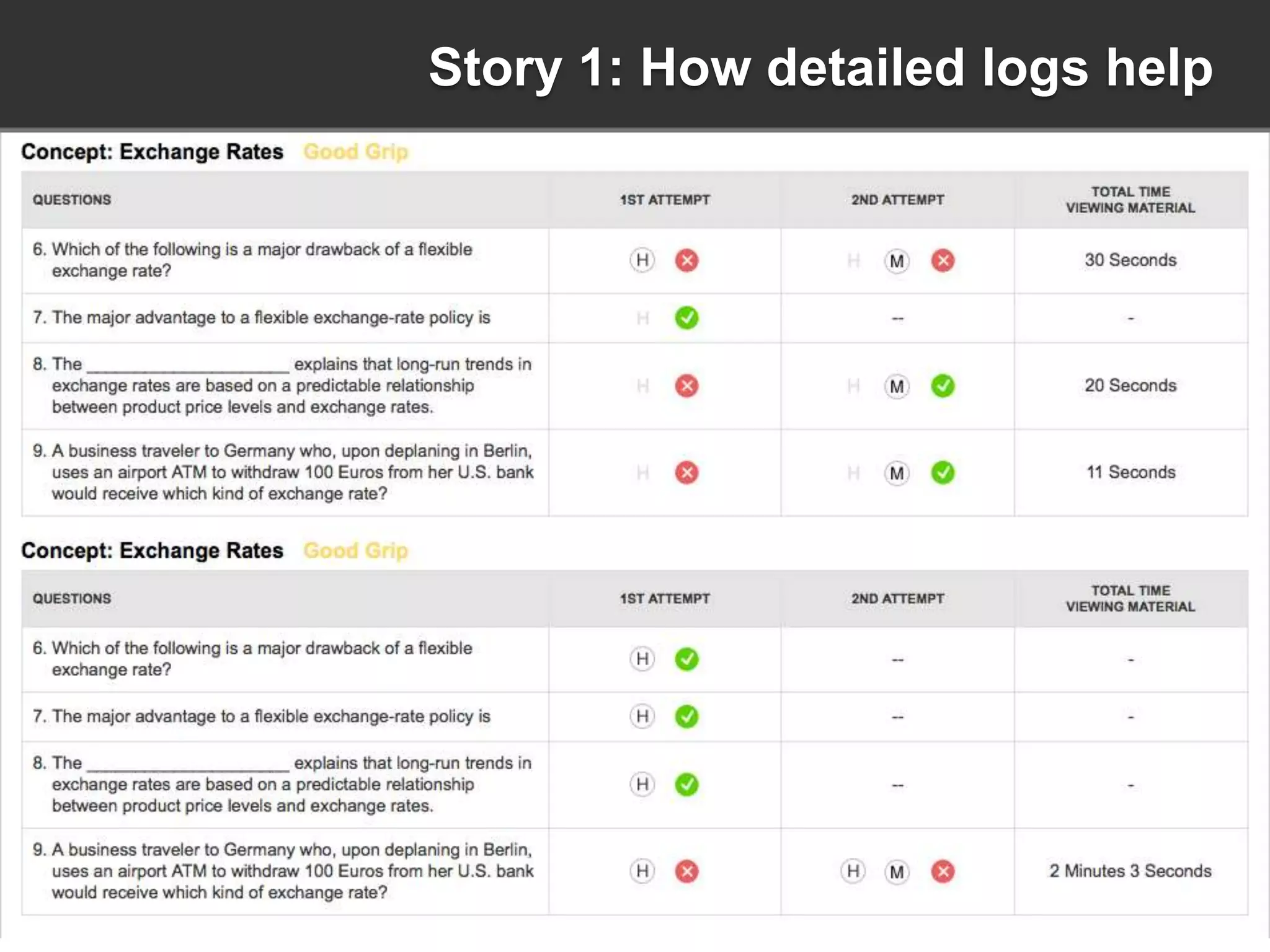Click the '--' second-attempt cell for question 8 in lower table
Screen dimensions: 1270x952
897,785
